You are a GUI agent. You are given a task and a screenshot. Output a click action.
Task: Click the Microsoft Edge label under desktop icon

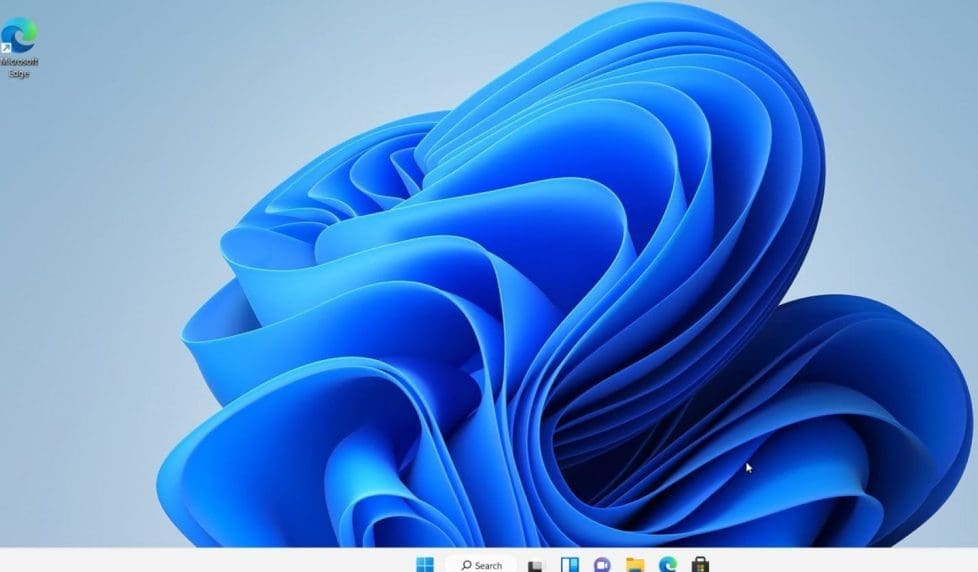(19, 68)
